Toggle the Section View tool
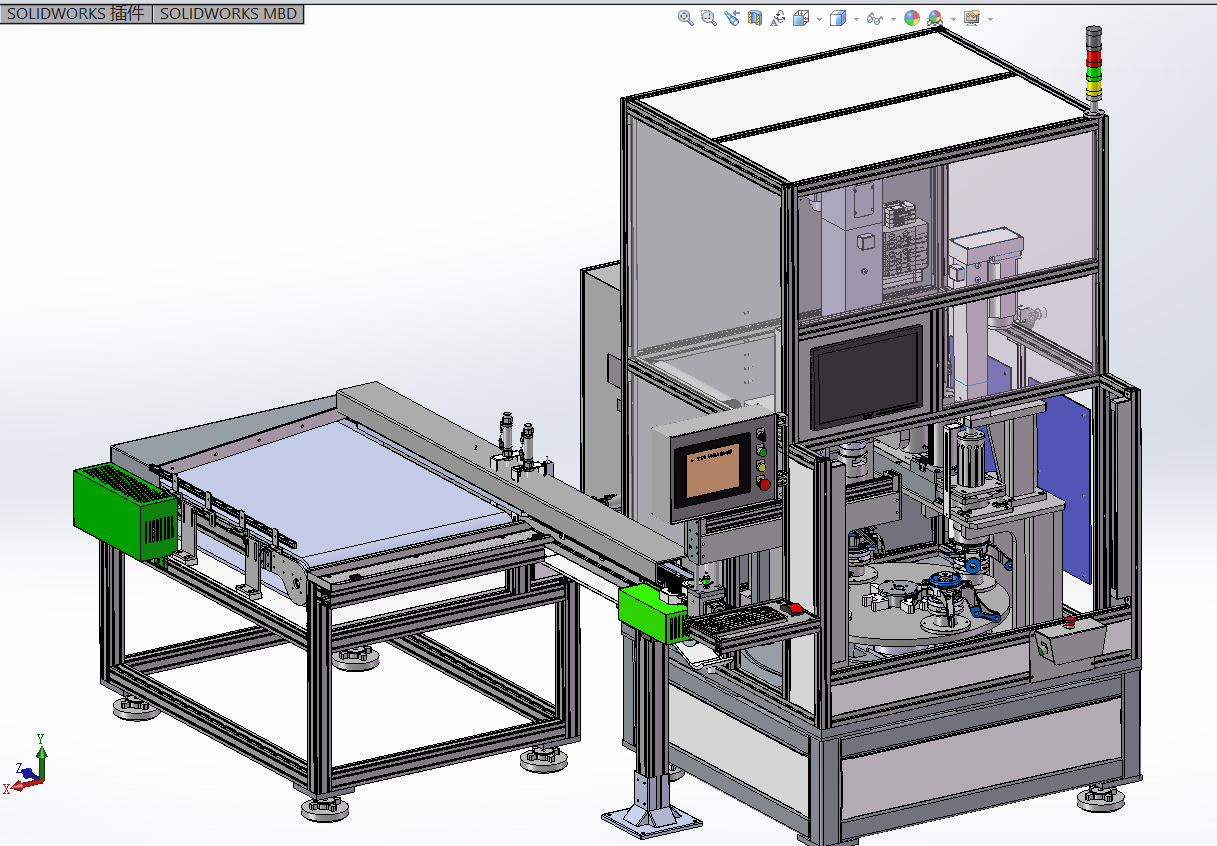1217x846 pixels. 754,18
